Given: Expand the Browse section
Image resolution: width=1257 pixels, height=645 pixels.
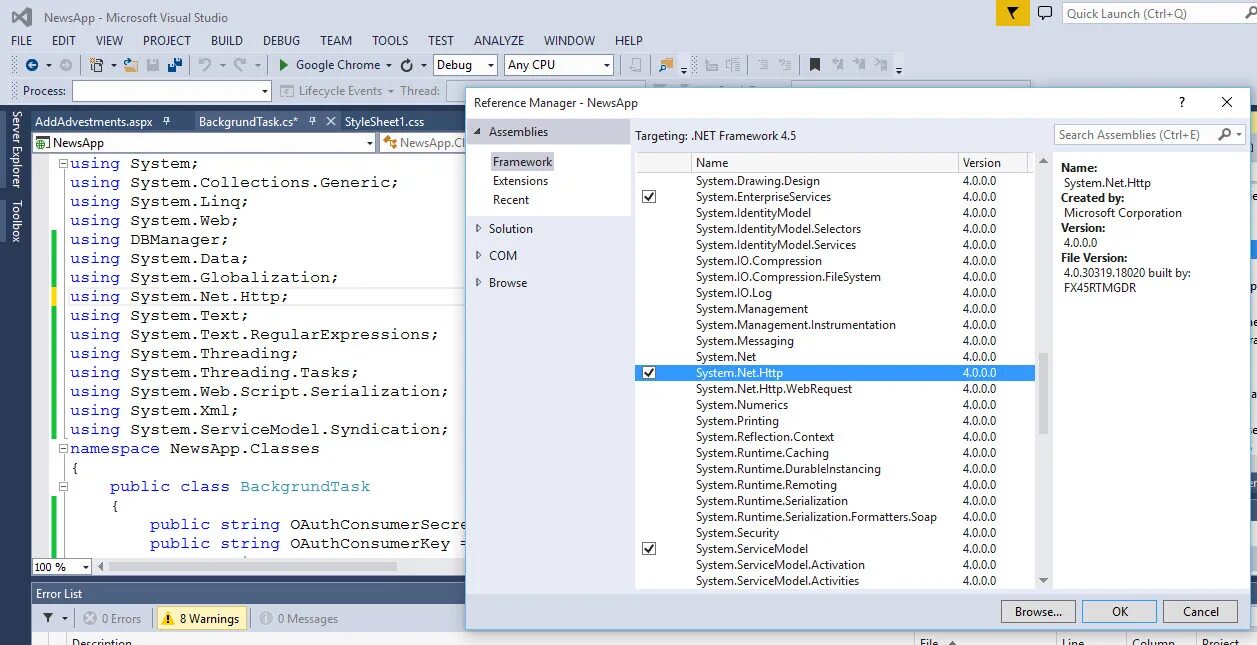Looking at the screenshot, I should [479, 283].
